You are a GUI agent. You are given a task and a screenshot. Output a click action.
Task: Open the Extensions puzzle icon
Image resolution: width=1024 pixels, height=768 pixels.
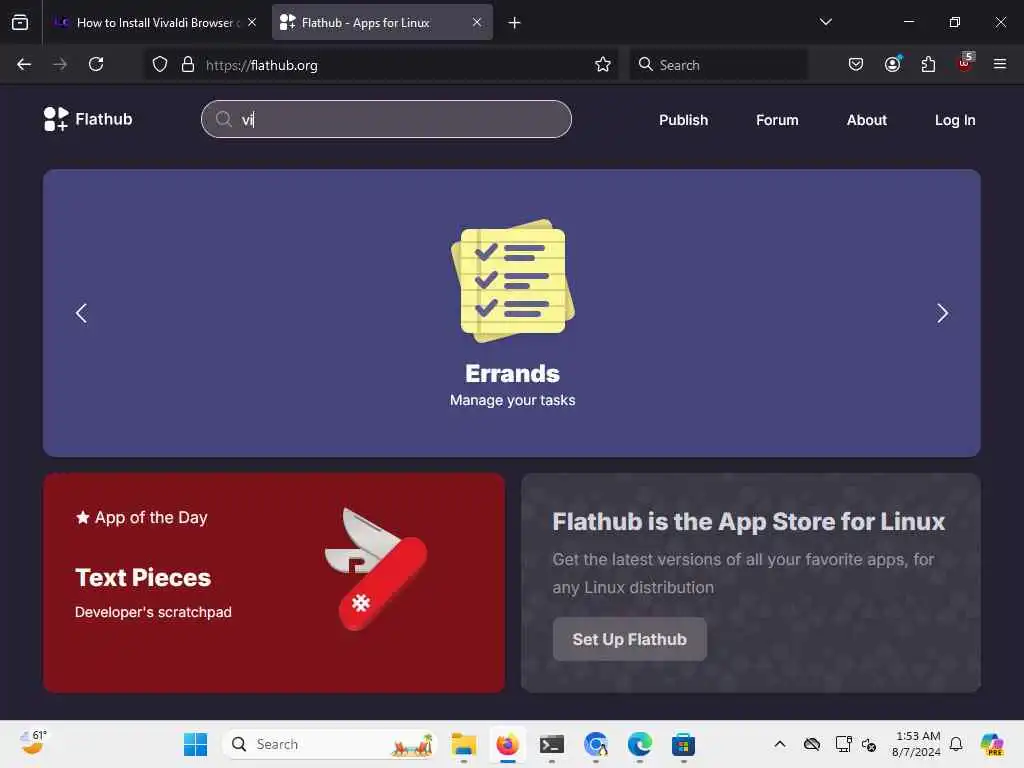click(928, 64)
